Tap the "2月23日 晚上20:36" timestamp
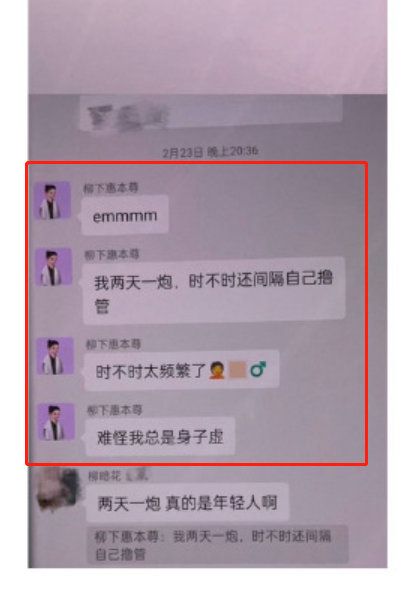 click(210, 152)
